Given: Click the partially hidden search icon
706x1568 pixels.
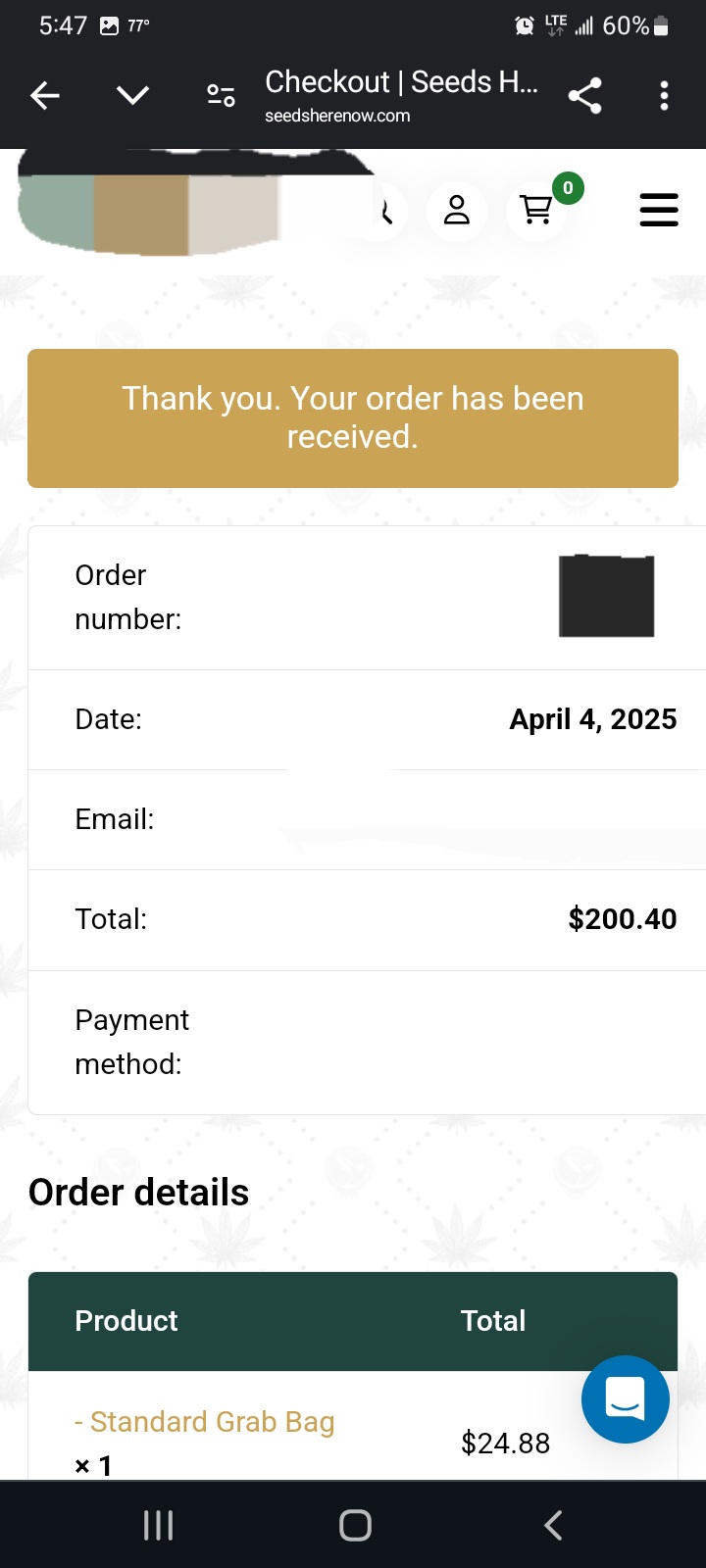Looking at the screenshot, I should coord(386,212).
